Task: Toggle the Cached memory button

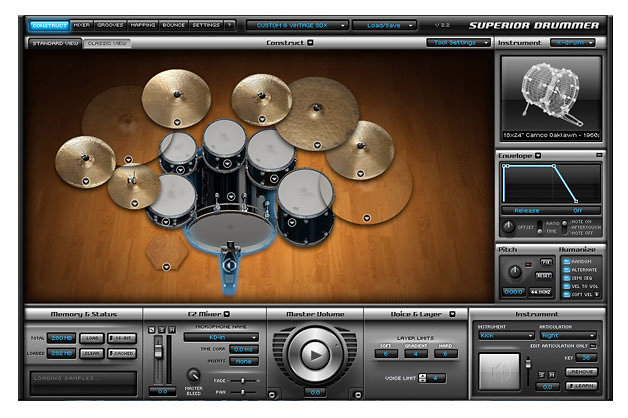Action: tap(122, 354)
